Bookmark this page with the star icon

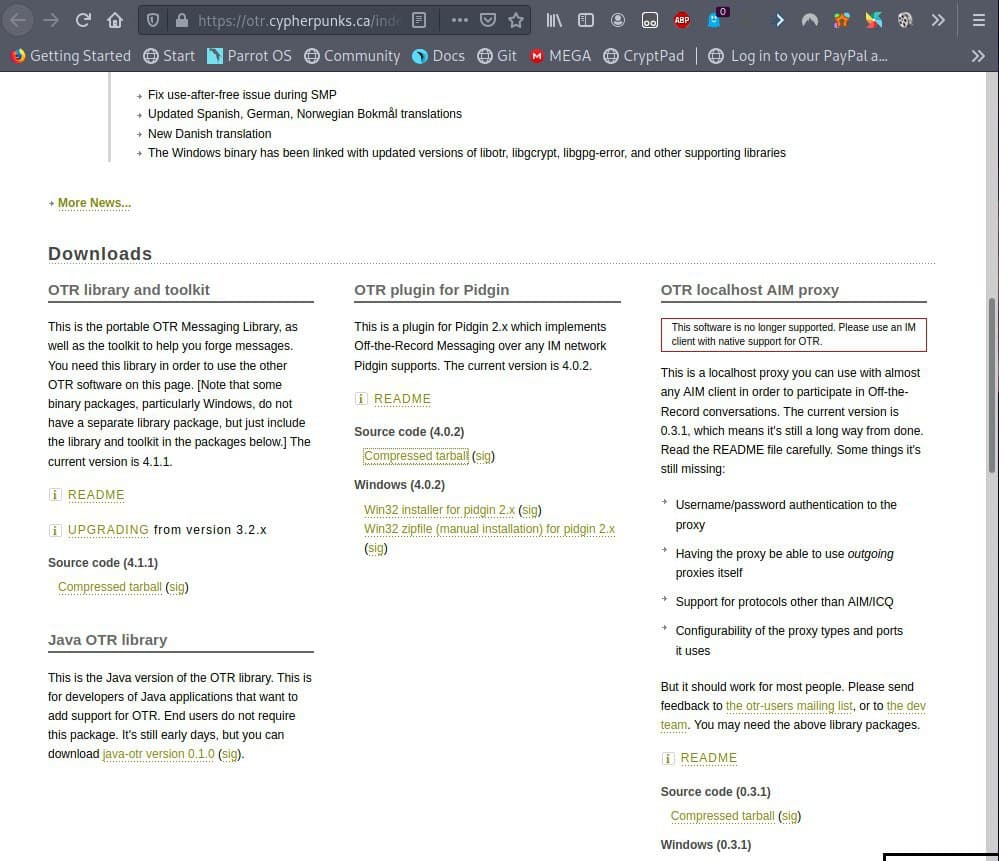[x=515, y=20]
